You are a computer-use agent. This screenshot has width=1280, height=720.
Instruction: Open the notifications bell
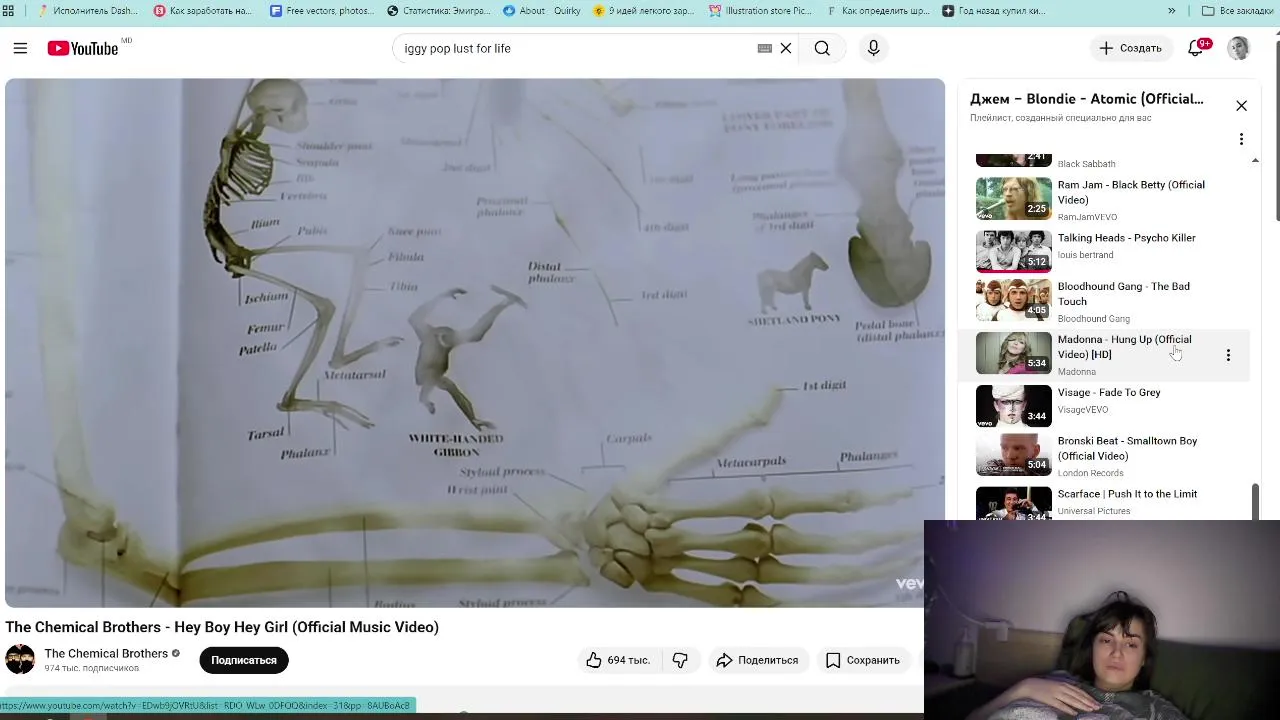click(x=1196, y=48)
